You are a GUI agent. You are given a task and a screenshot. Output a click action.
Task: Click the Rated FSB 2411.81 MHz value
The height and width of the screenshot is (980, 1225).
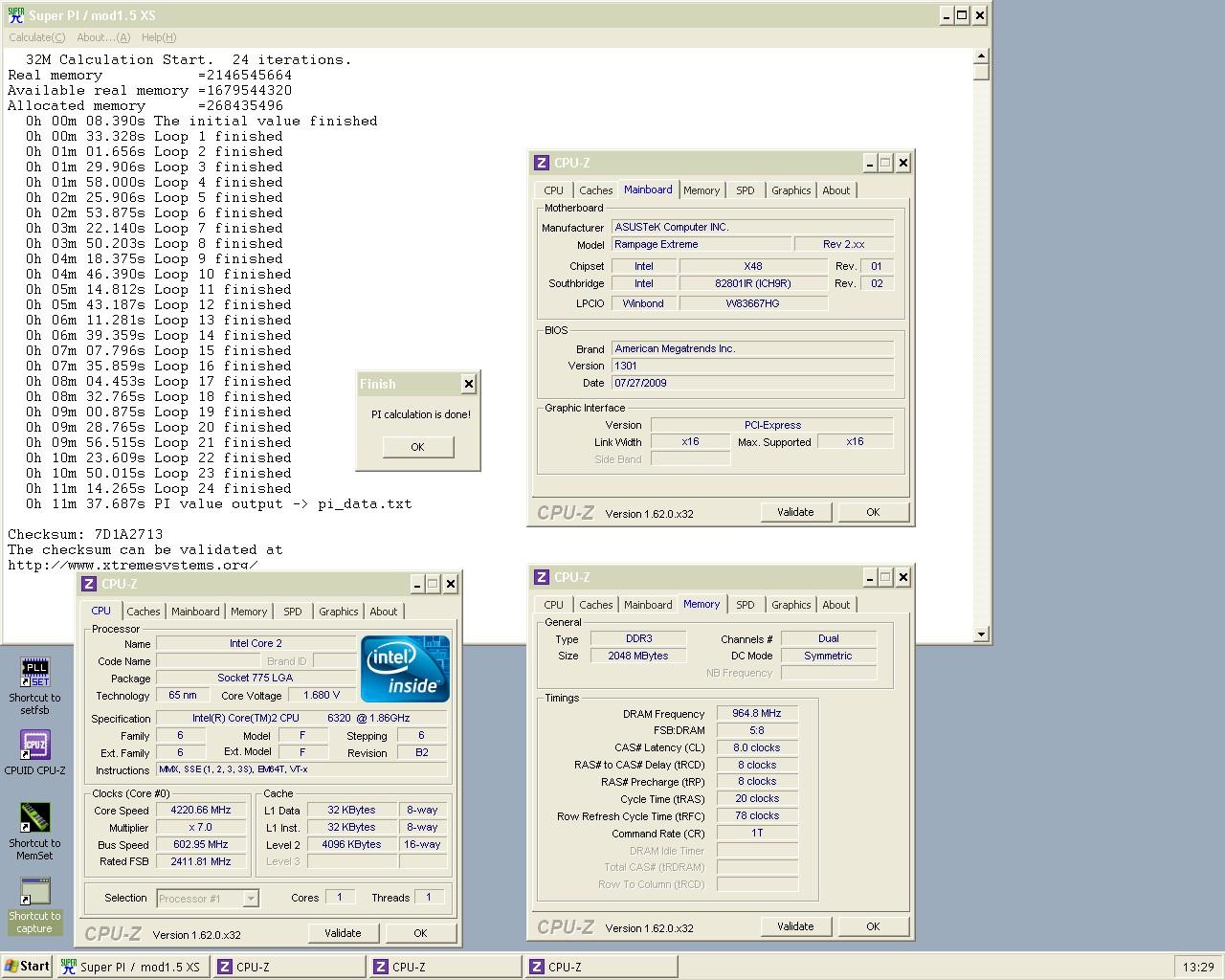[201, 861]
